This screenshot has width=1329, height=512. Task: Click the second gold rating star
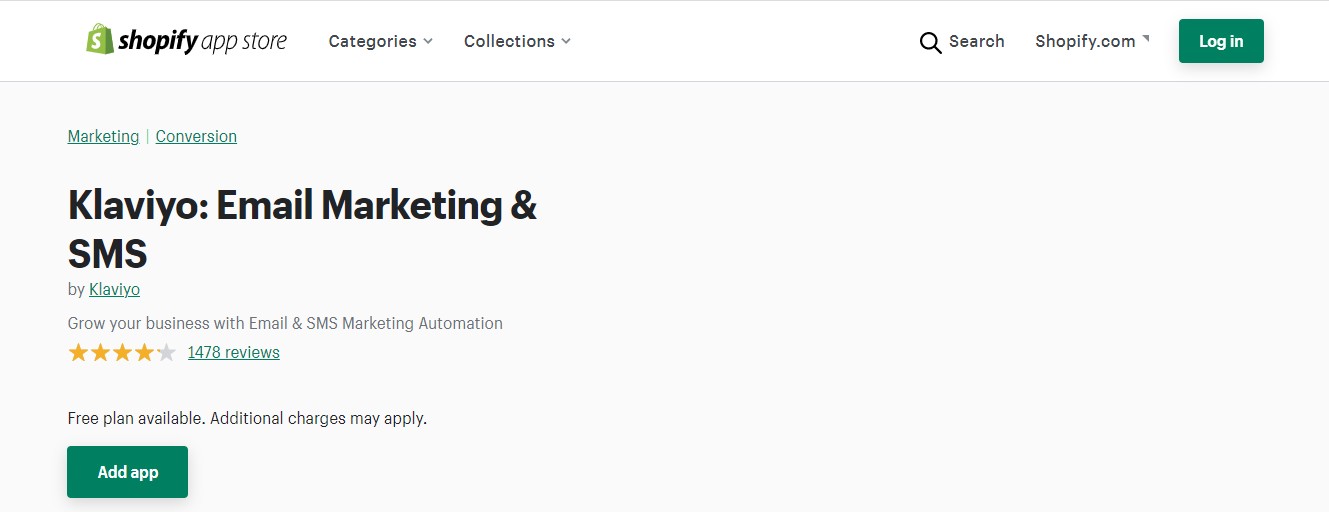pyautogui.click(x=100, y=352)
